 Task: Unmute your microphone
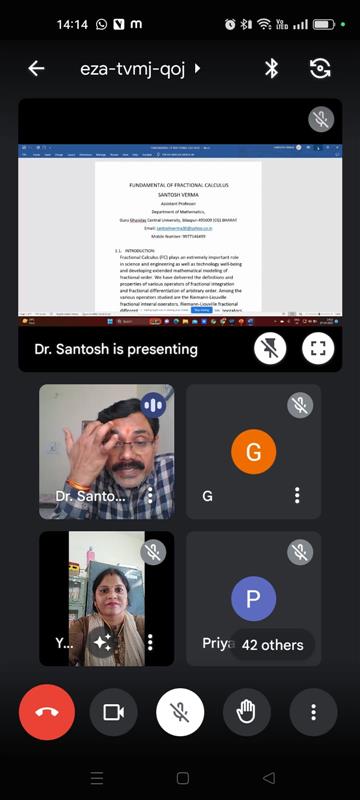(x=180, y=712)
